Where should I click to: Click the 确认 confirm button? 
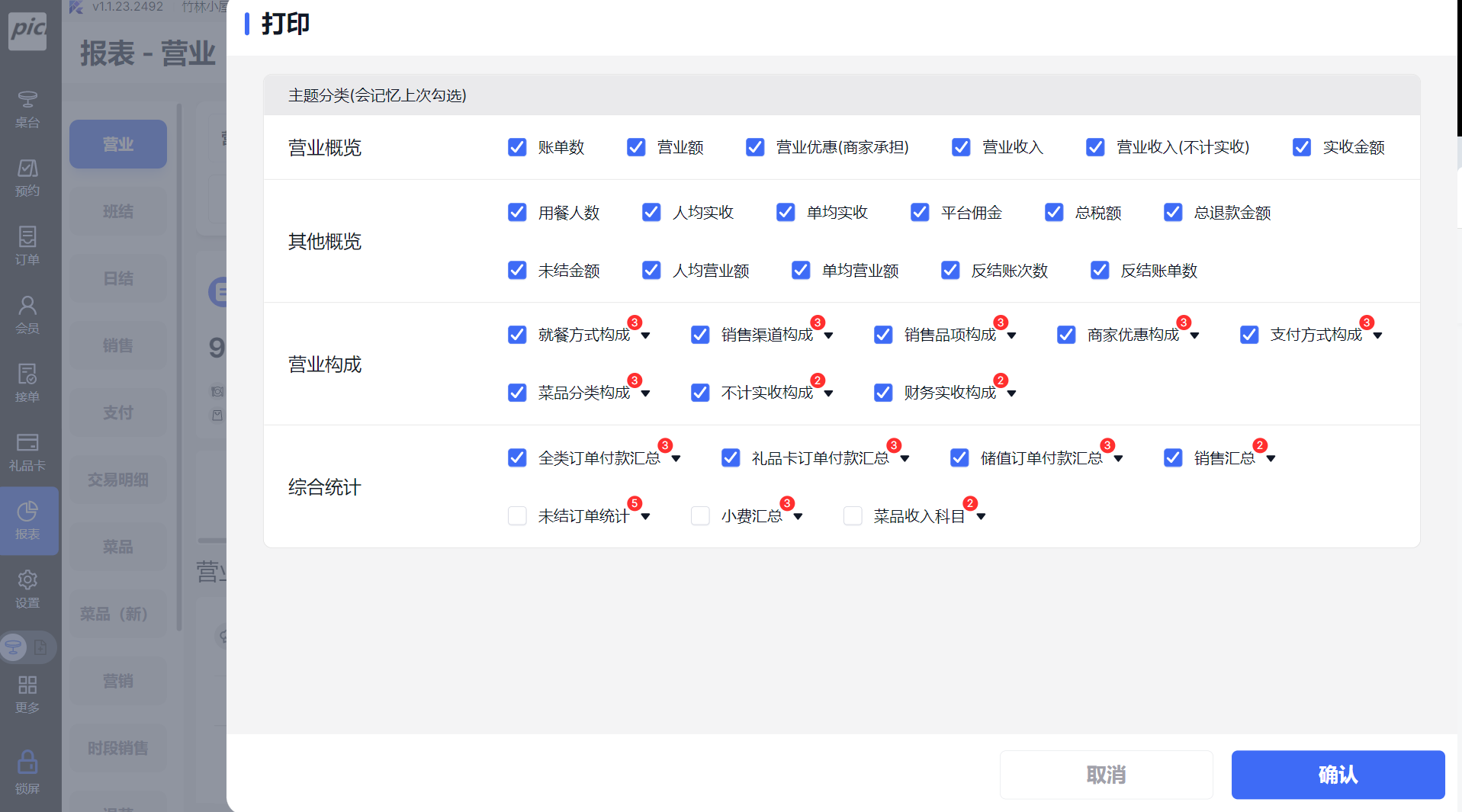click(x=1338, y=775)
